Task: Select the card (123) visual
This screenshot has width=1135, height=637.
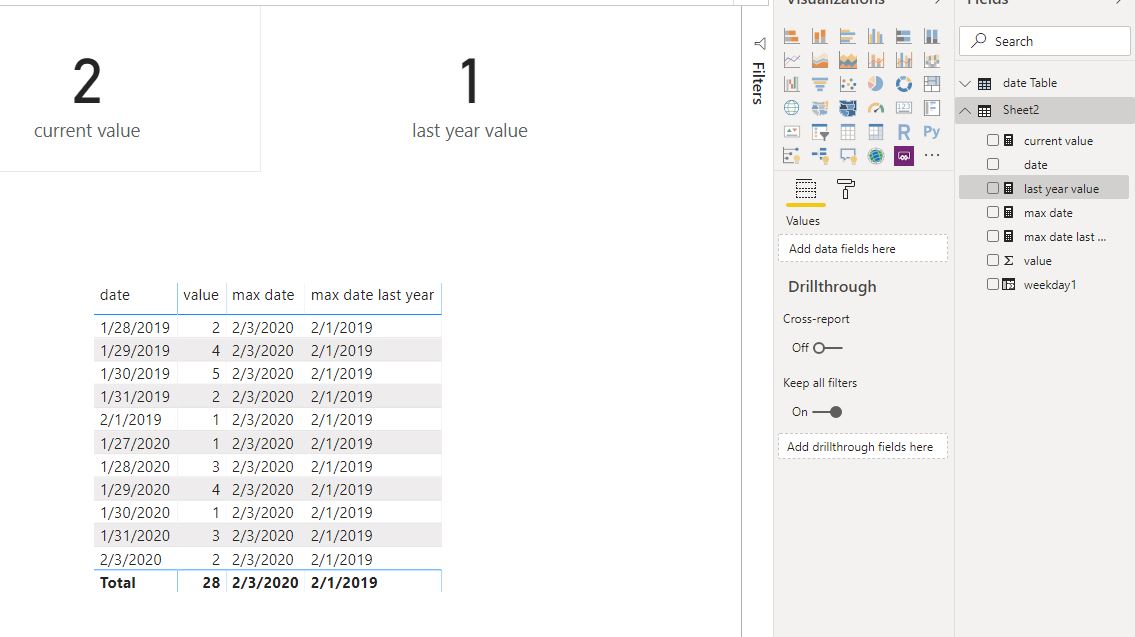Action: 903,108
